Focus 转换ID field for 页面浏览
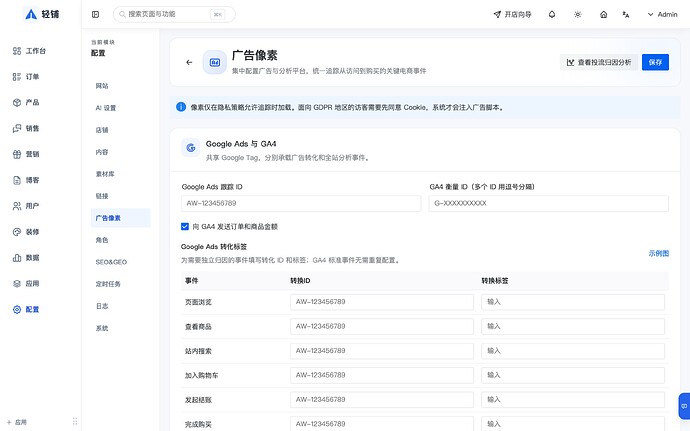The image size is (690, 431). coord(382,302)
